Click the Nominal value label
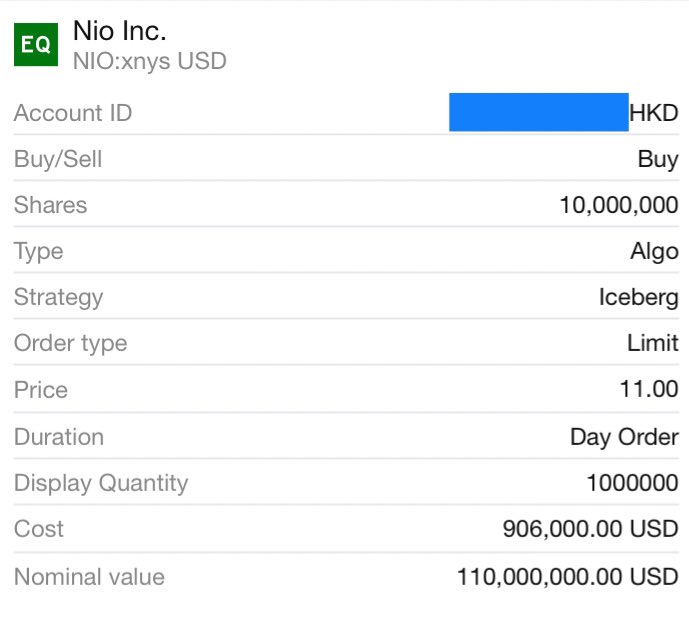This screenshot has height=619, width=689. (x=89, y=577)
